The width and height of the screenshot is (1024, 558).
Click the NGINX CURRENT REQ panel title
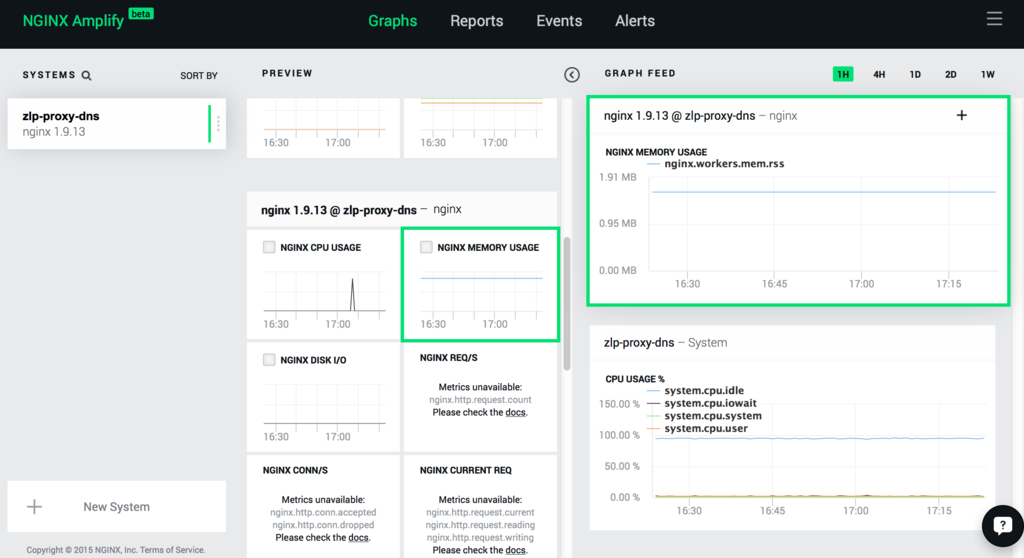click(x=465, y=470)
